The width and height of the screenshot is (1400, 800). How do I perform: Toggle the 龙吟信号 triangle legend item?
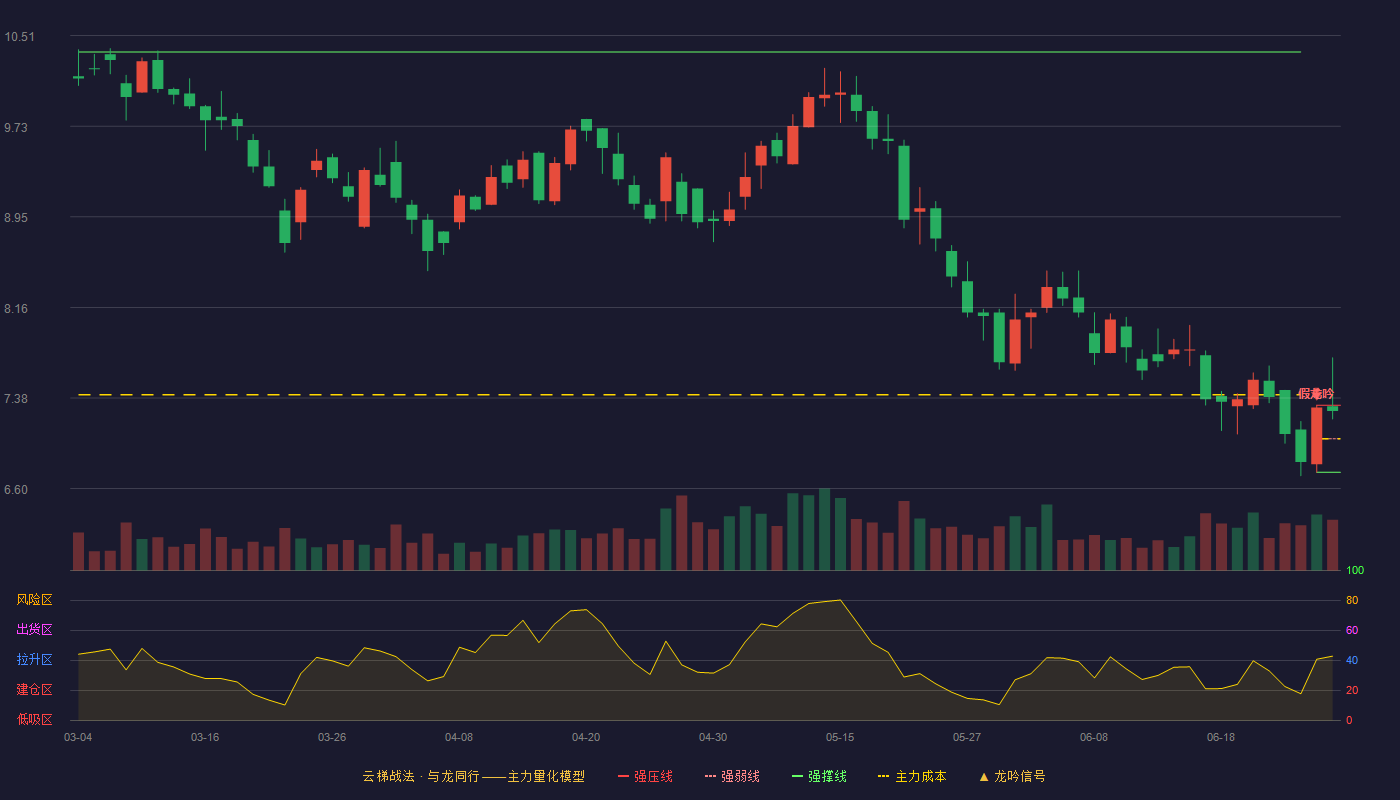(x=1012, y=776)
